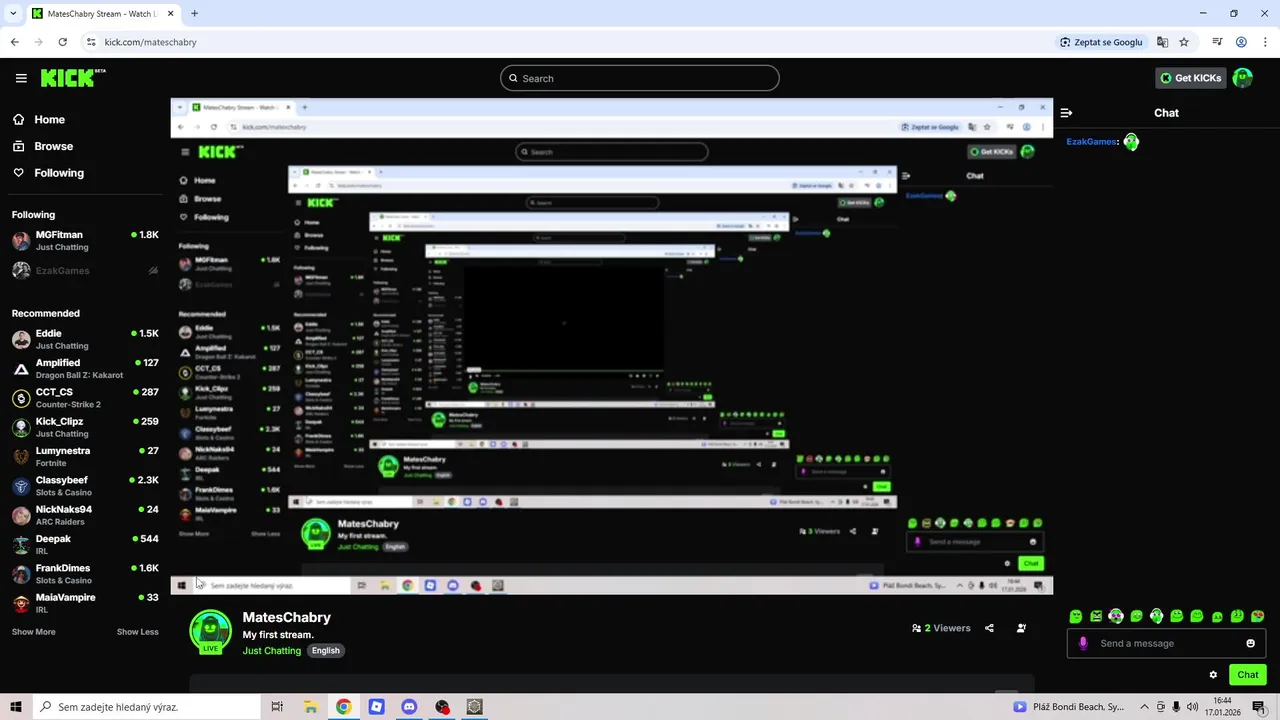Viewport: 1280px width, 720px height.
Task: Open Lumynestra channel
Action: click(85, 457)
